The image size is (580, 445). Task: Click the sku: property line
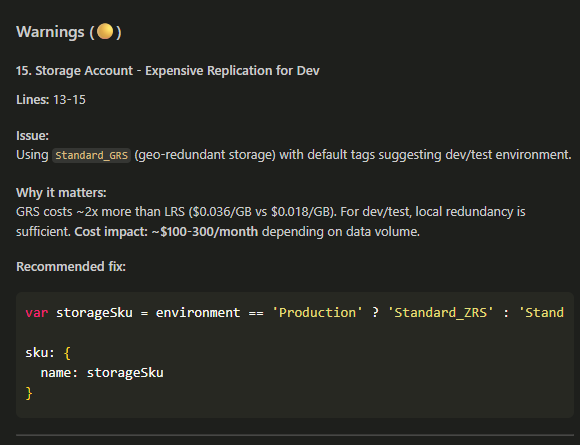tap(48, 353)
